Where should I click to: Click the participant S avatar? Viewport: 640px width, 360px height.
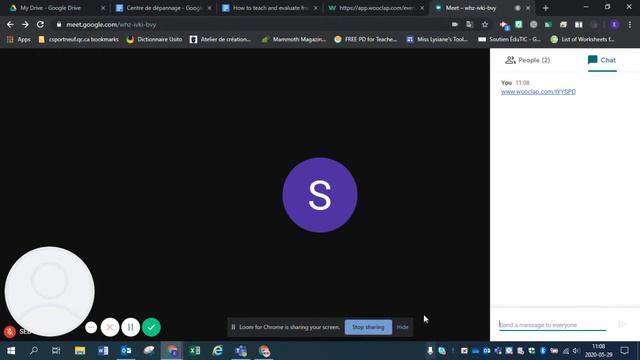(320, 195)
